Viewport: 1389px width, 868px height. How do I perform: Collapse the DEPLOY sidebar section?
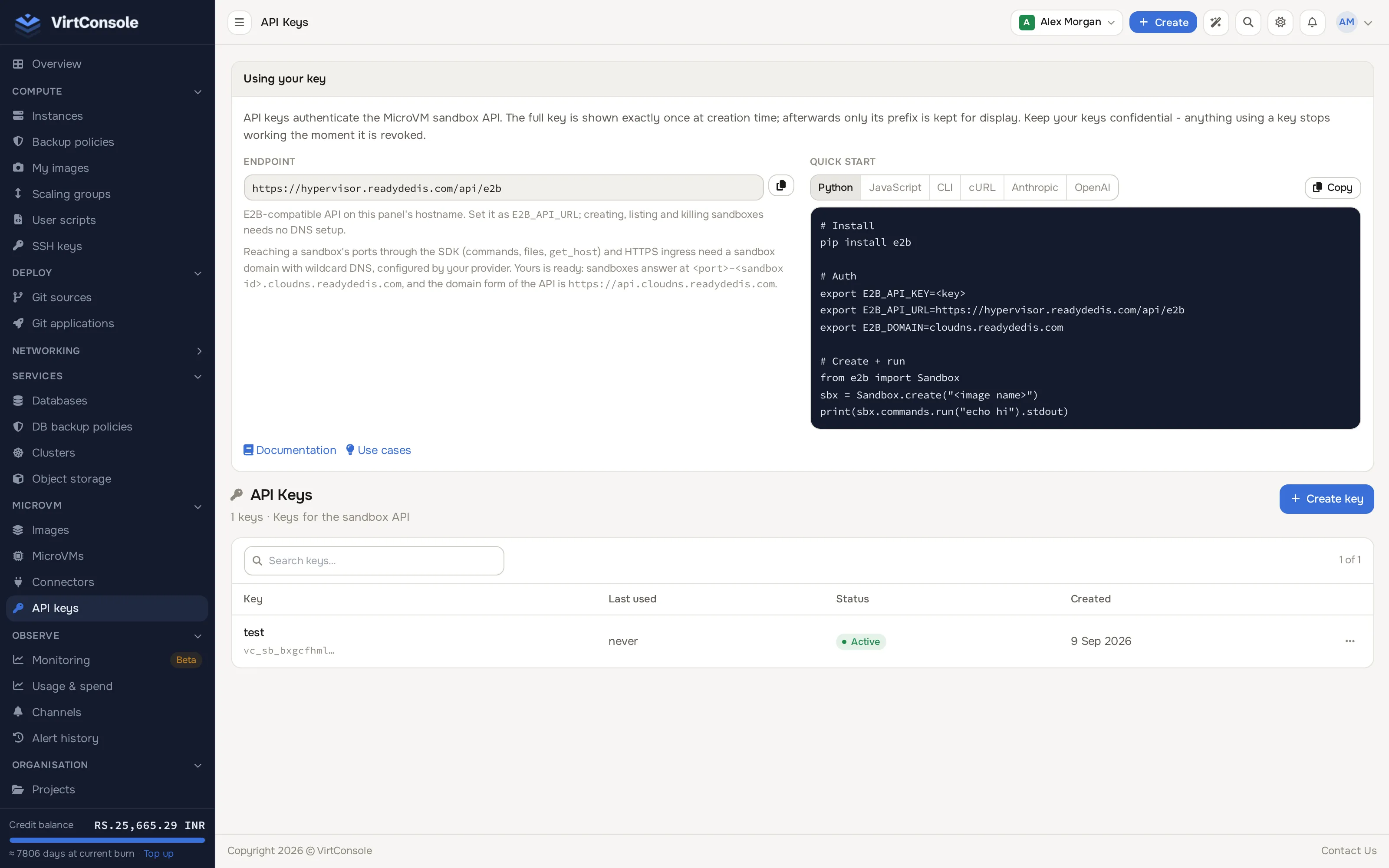(x=107, y=273)
